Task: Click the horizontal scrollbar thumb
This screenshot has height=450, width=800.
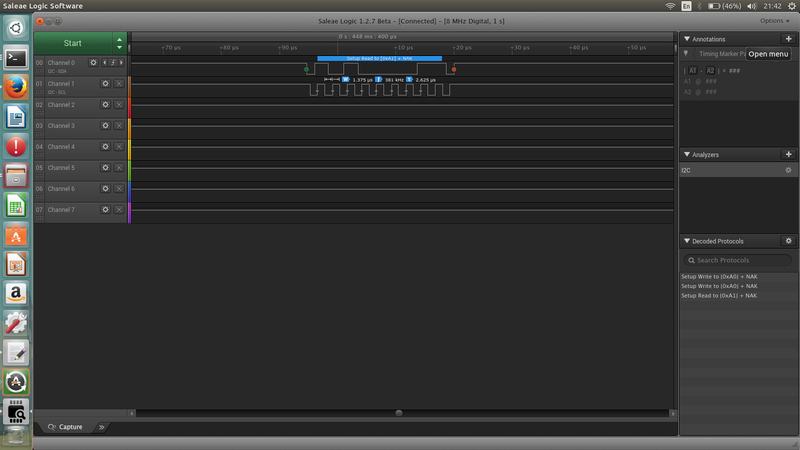Action: click(x=399, y=413)
